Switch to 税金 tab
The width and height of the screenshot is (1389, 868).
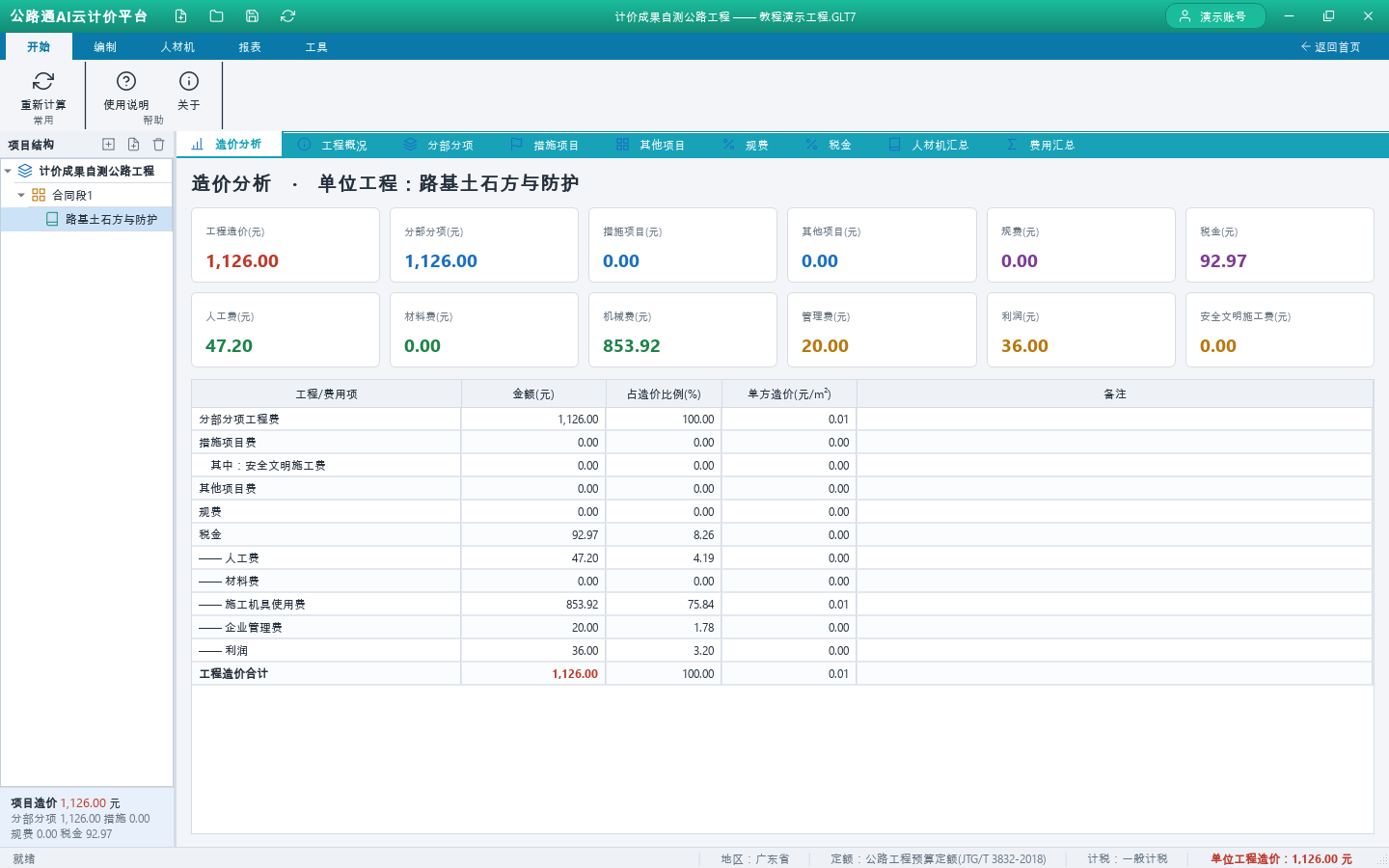click(x=830, y=145)
